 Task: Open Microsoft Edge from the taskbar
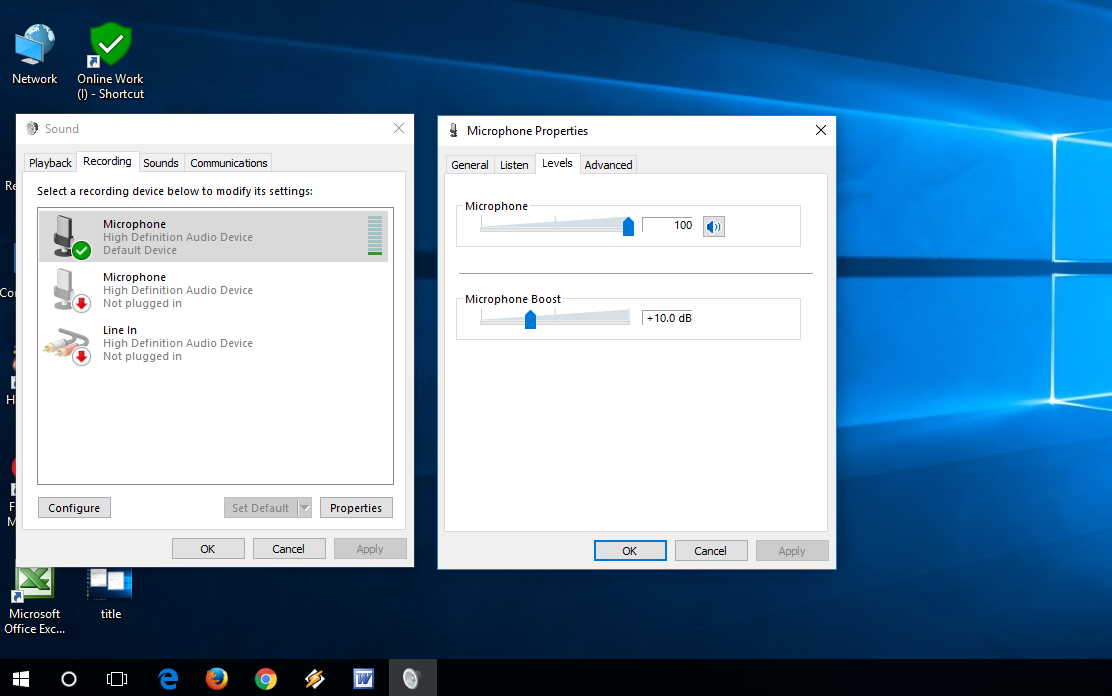(x=168, y=678)
